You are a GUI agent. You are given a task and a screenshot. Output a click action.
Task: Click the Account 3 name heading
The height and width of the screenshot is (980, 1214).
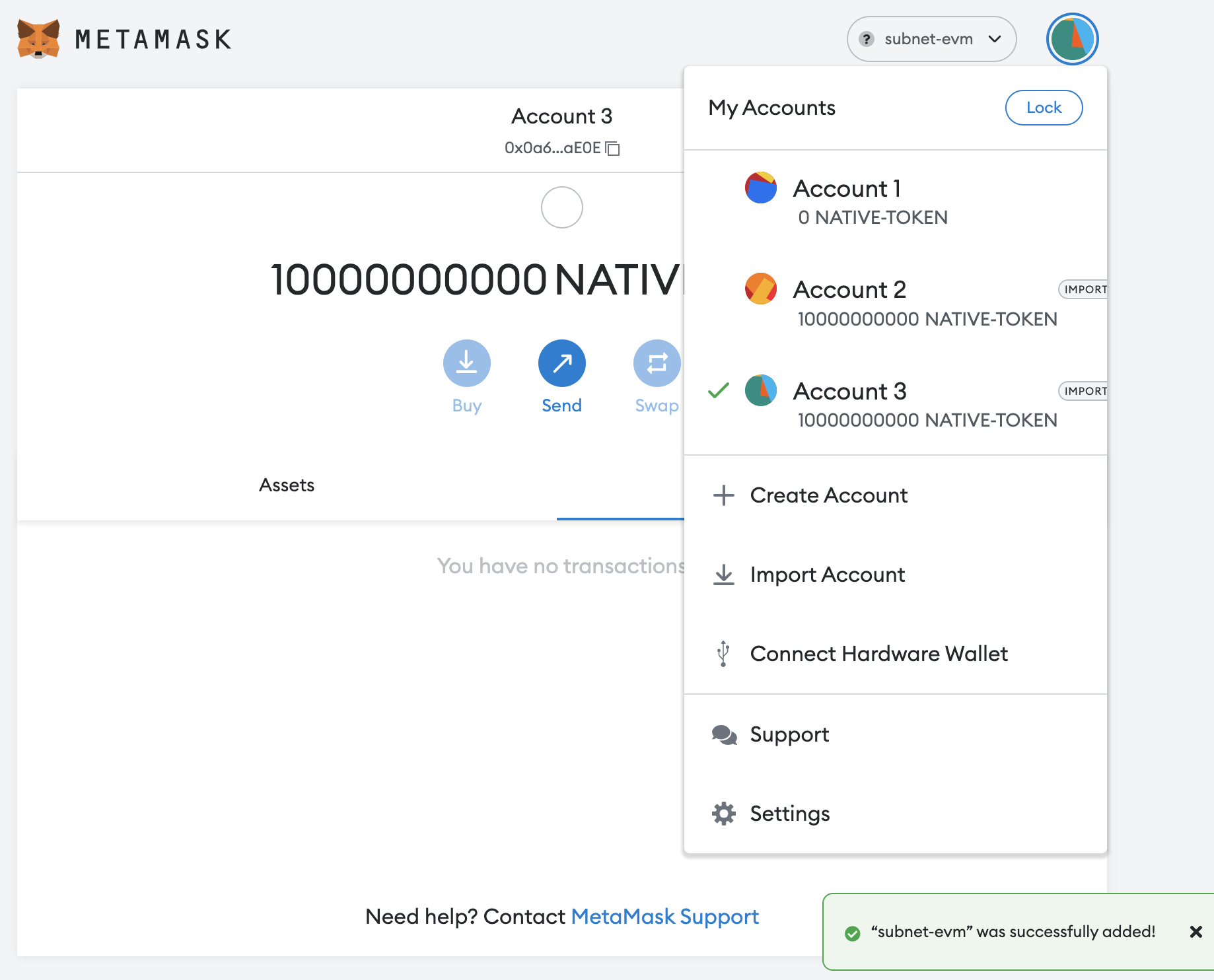(x=562, y=116)
